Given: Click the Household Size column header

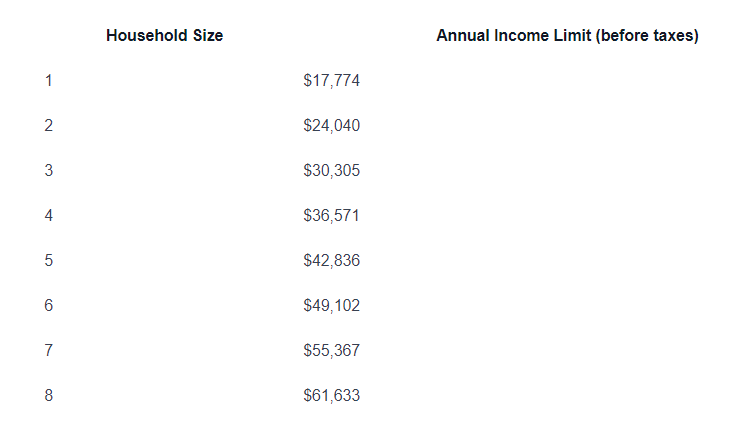Looking at the screenshot, I should [x=164, y=36].
